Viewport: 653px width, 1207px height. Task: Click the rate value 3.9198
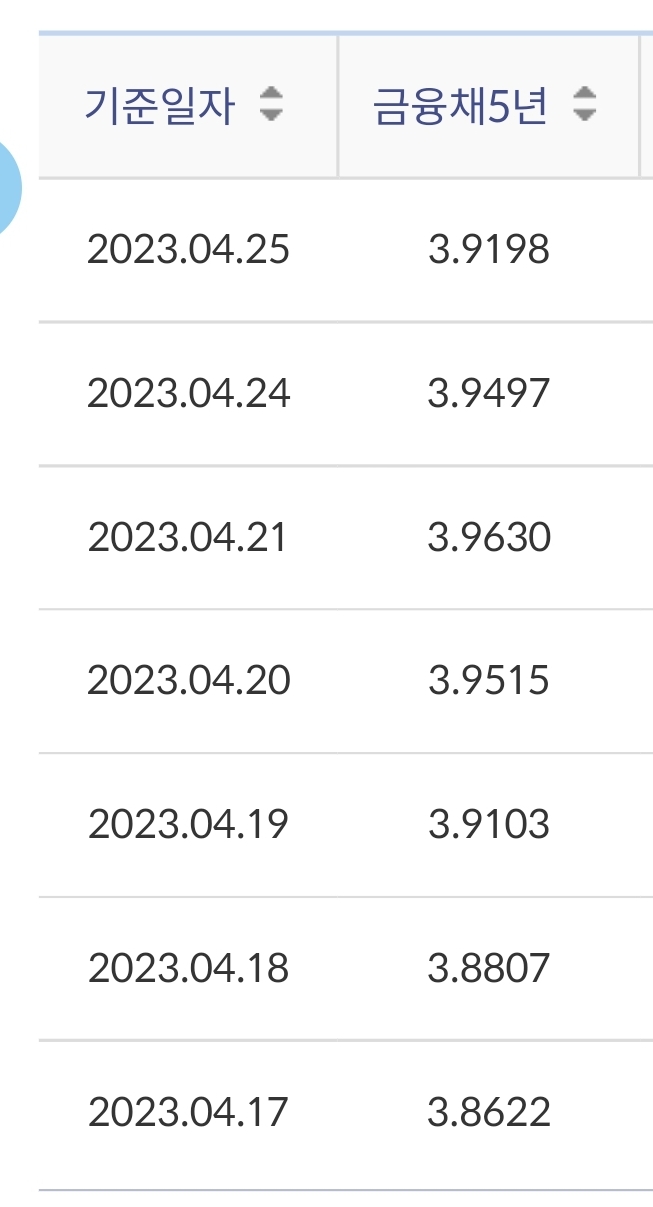click(489, 249)
